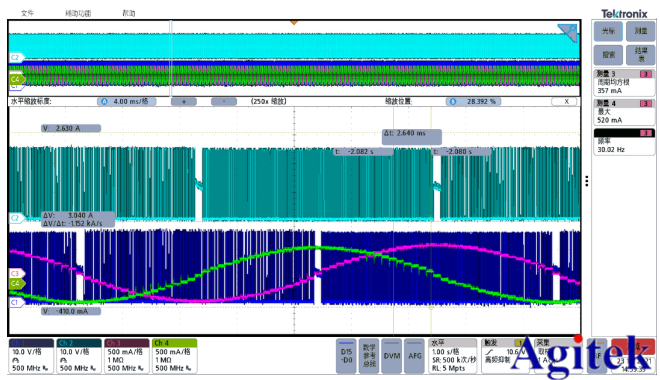Open the AFG function generator button
This screenshot has height=380, width=660.
pyautogui.click(x=415, y=356)
